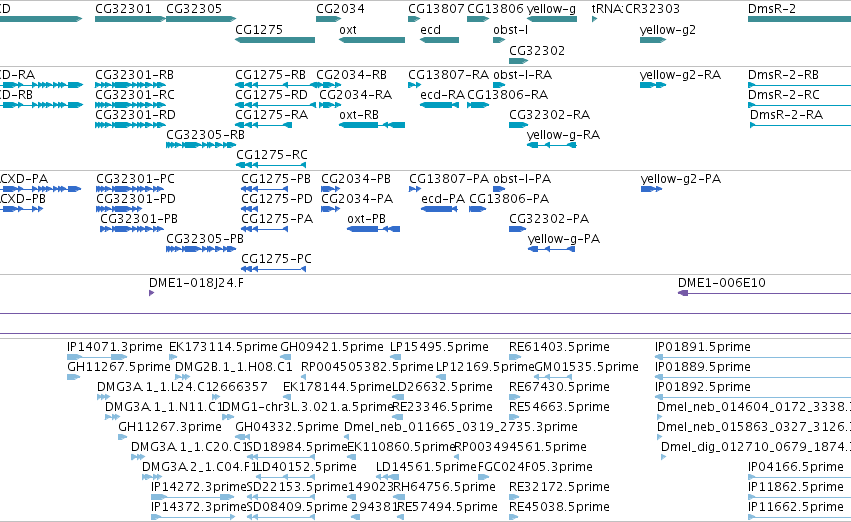Click the yellow-g-RA transcript label
This screenshot has width=851, height=522.
coord(563,135)
